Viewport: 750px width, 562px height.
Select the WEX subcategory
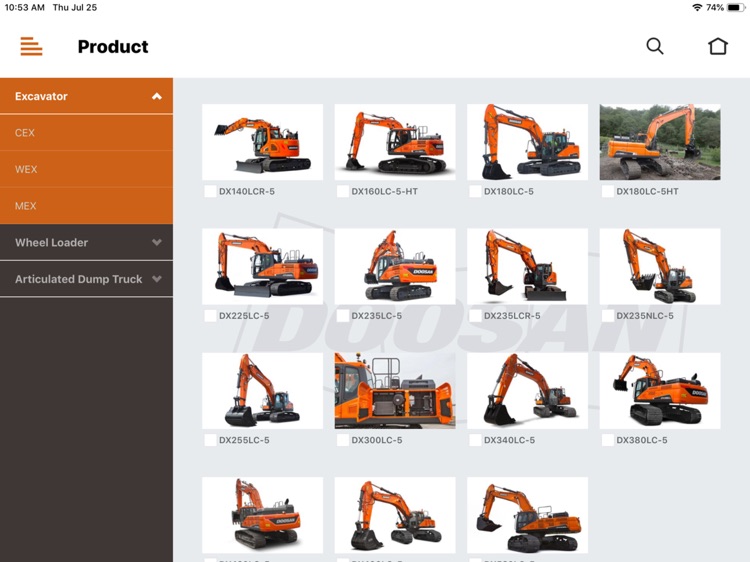87,169
